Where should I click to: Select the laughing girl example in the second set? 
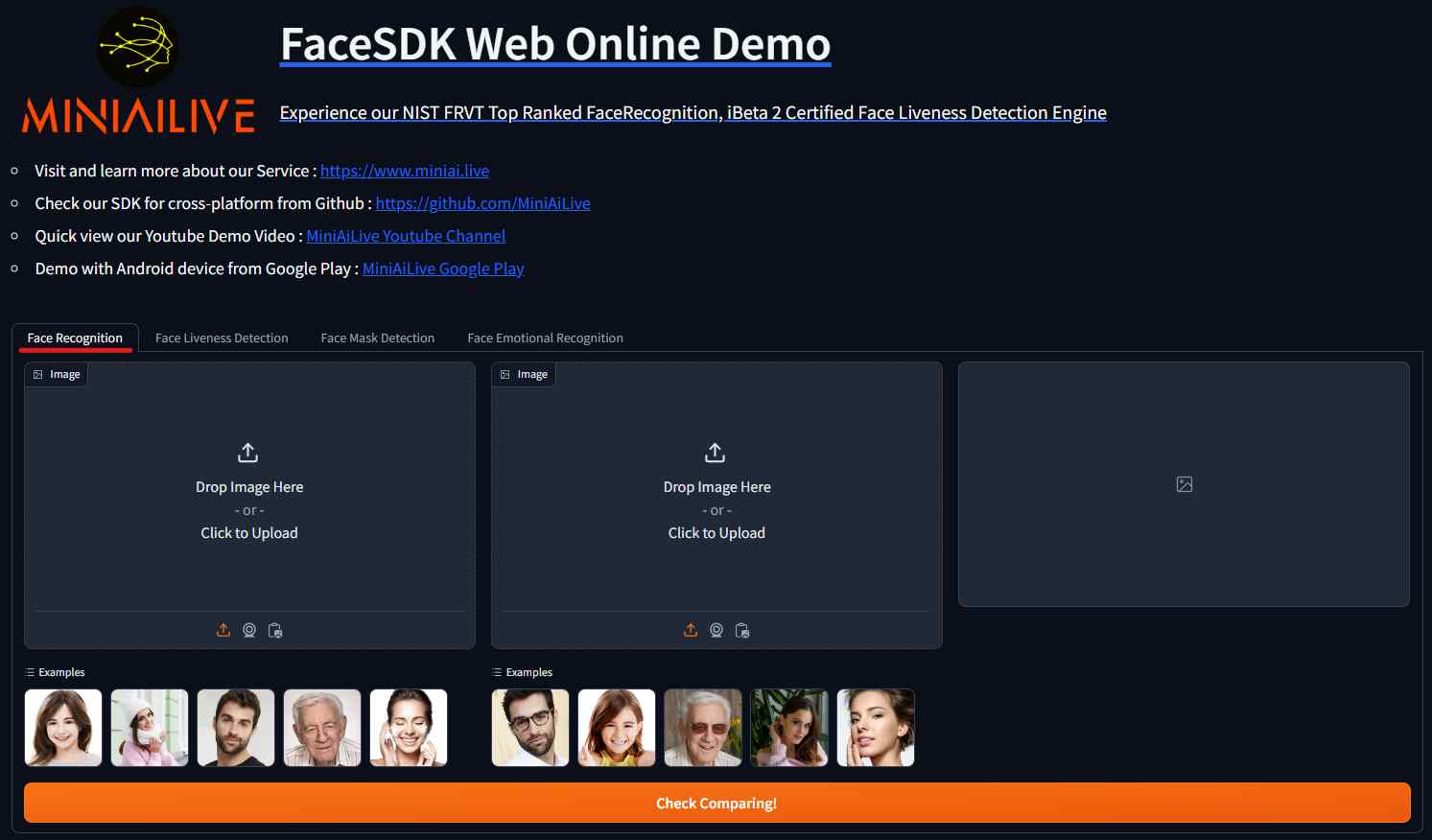click(617, 728)
